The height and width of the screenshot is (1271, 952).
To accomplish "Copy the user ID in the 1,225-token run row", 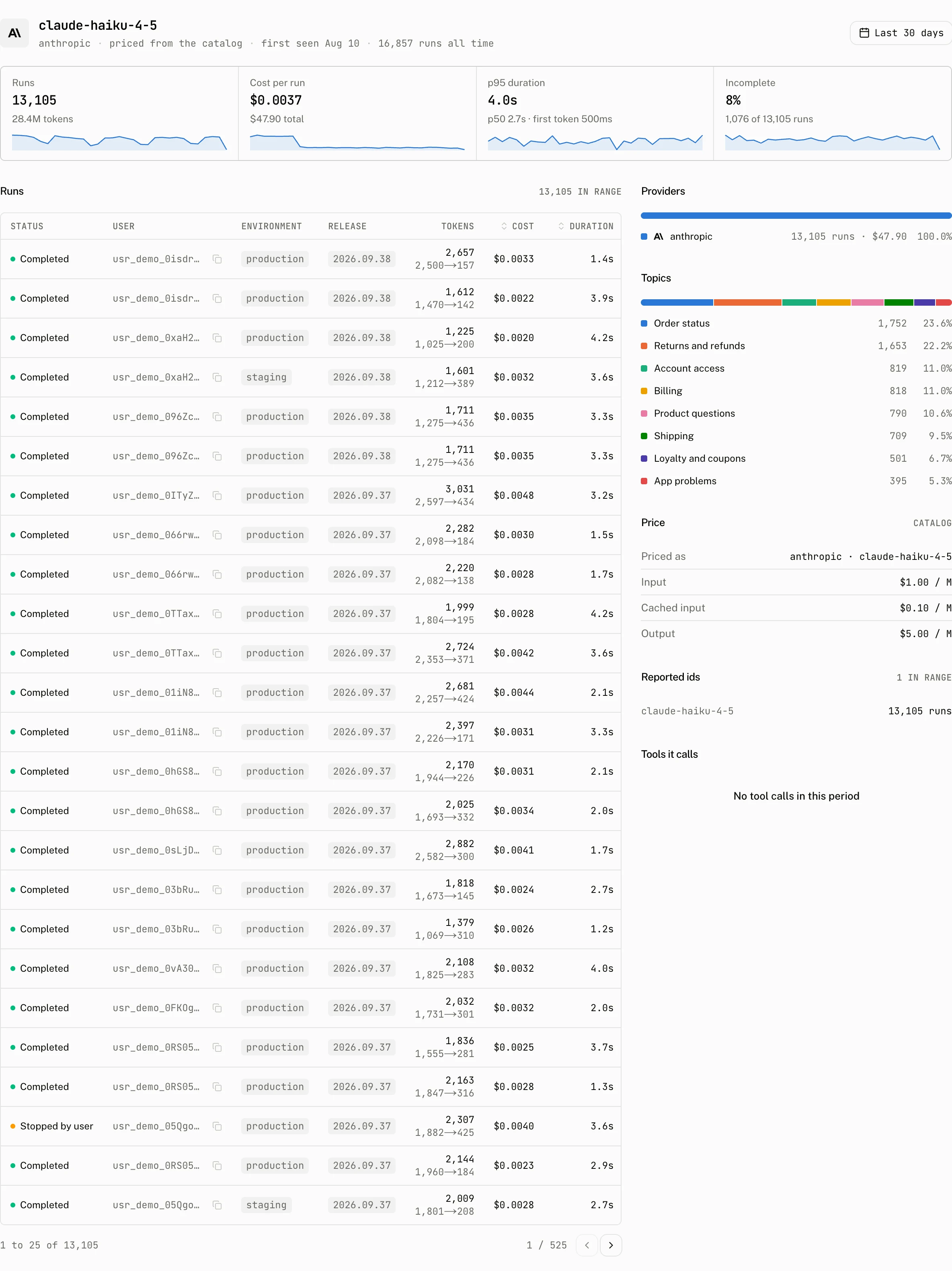I will pos(217,338).
